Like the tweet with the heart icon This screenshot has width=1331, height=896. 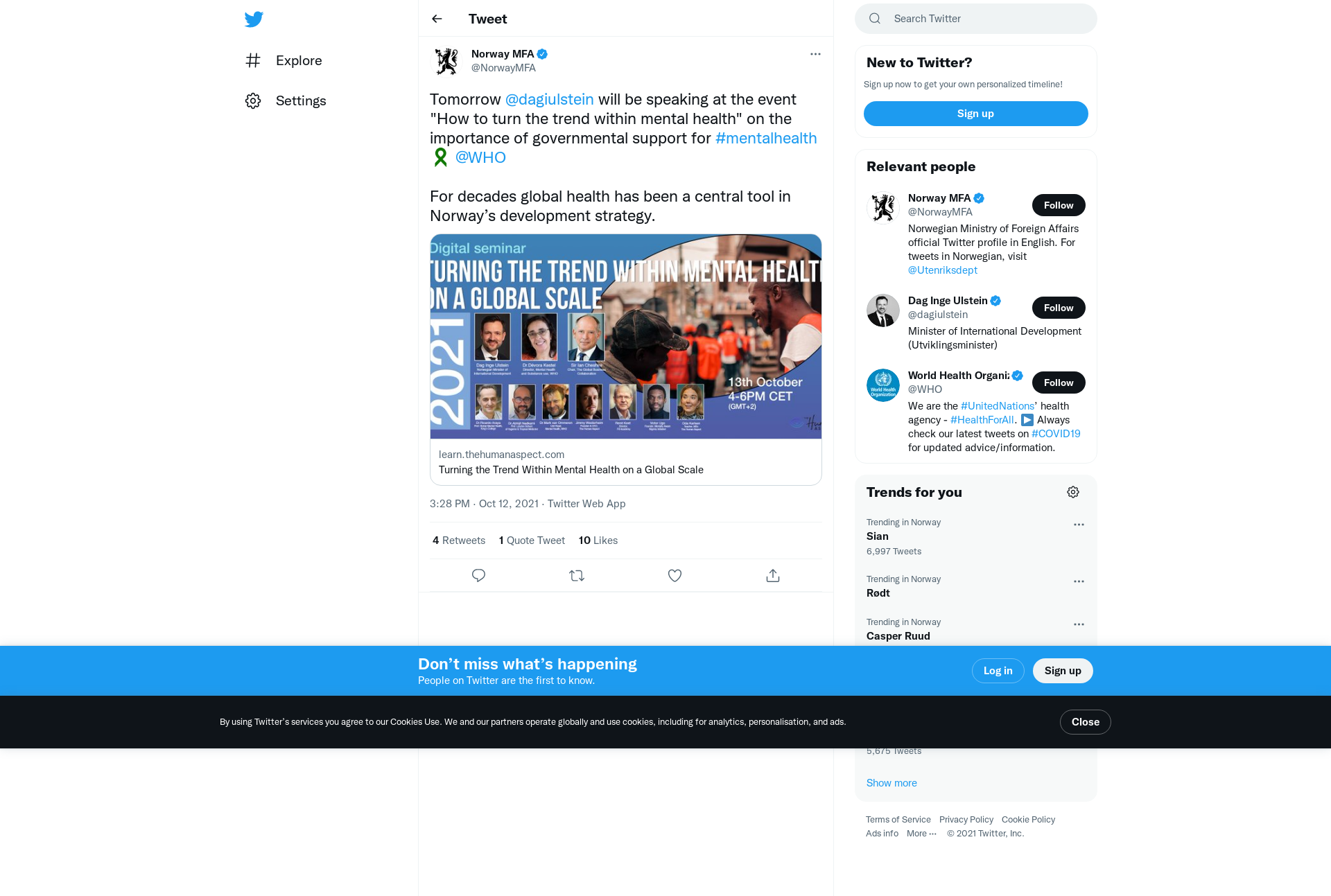click(675, 575)
